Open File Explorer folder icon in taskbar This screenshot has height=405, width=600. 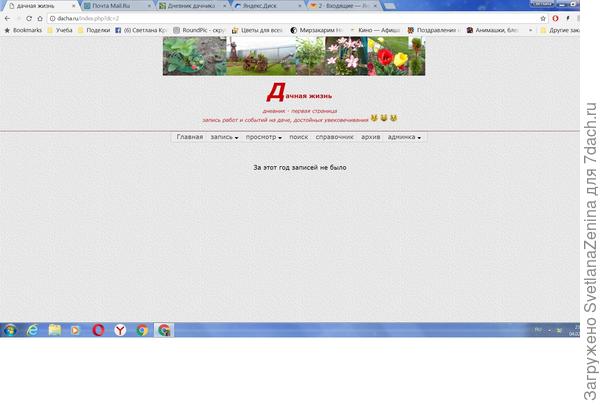coord(55,329)
